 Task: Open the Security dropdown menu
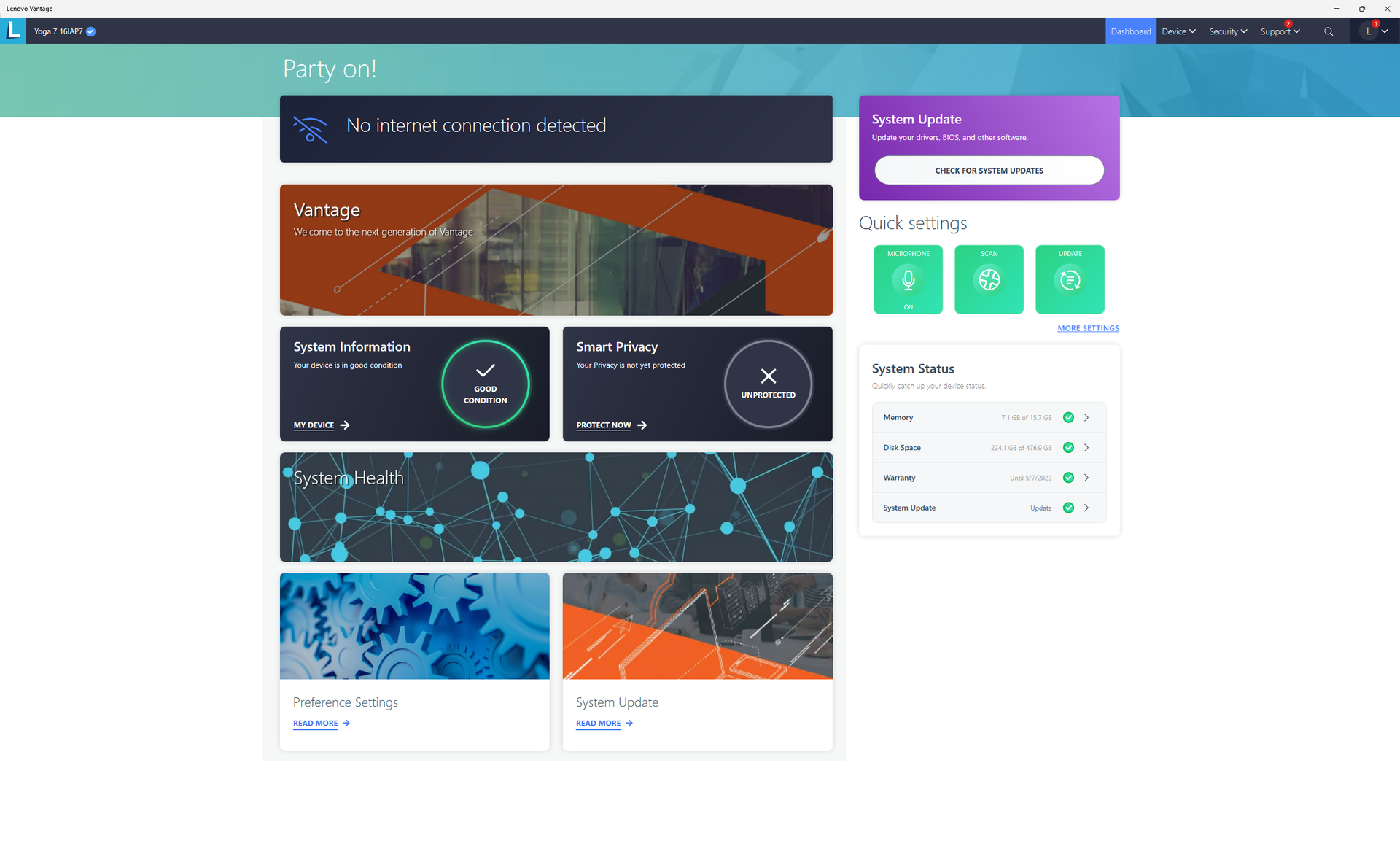click(x=1228, y=31)
